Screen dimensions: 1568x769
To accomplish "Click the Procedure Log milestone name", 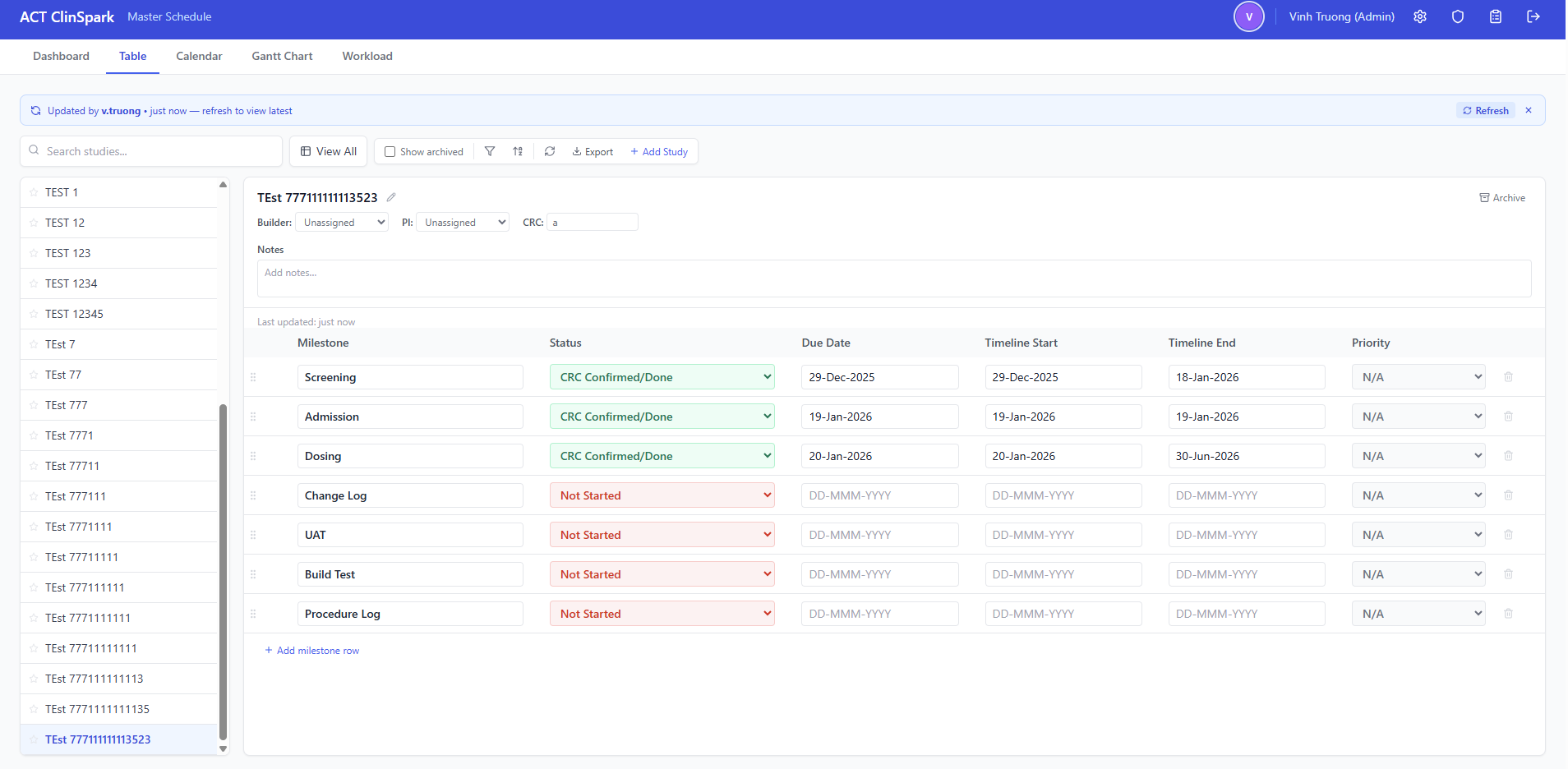I will pyautogui.click(x=410, y=614).
